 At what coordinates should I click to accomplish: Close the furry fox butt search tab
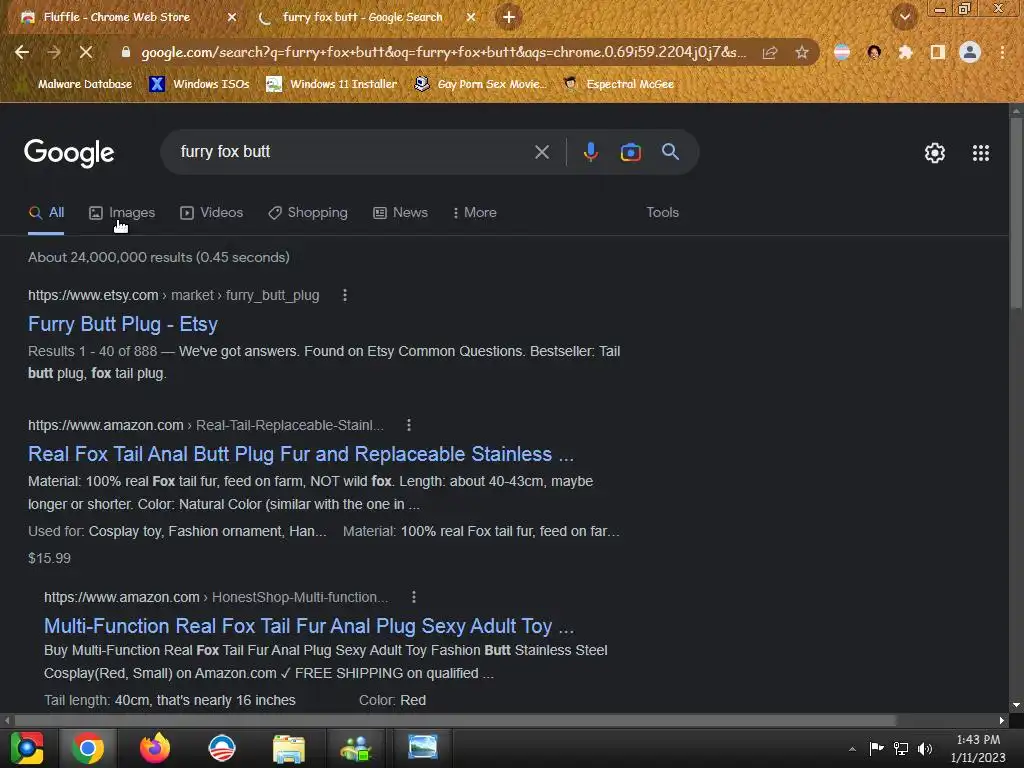[471, 17]
